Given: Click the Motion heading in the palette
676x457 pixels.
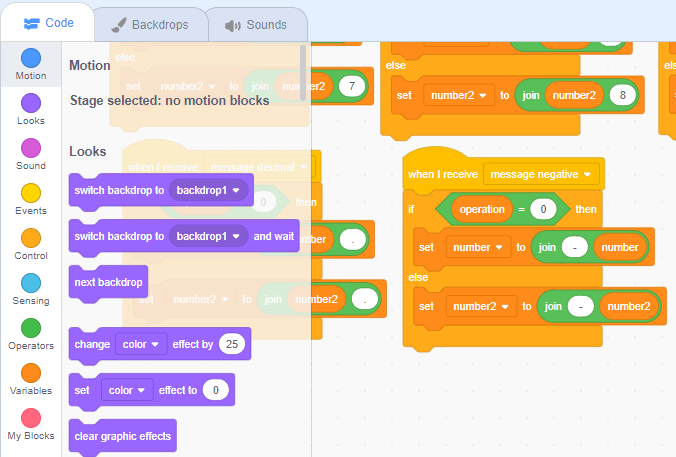Looking at the screenshot, I should click(90, 66).
